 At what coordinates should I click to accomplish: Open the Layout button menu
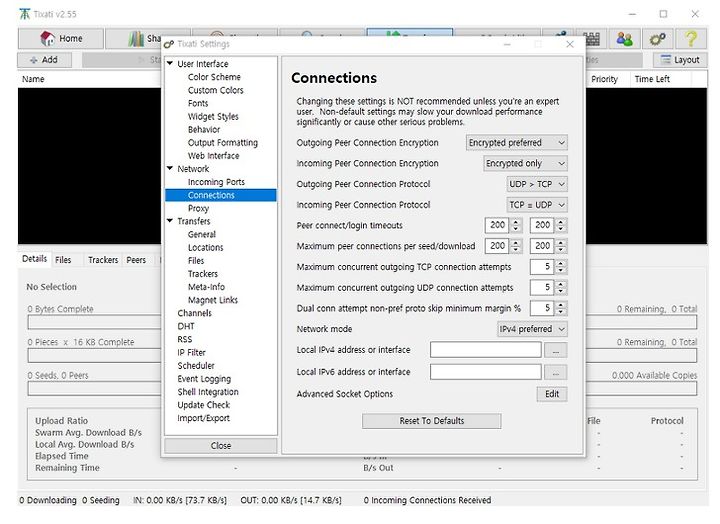pos(680,60)
